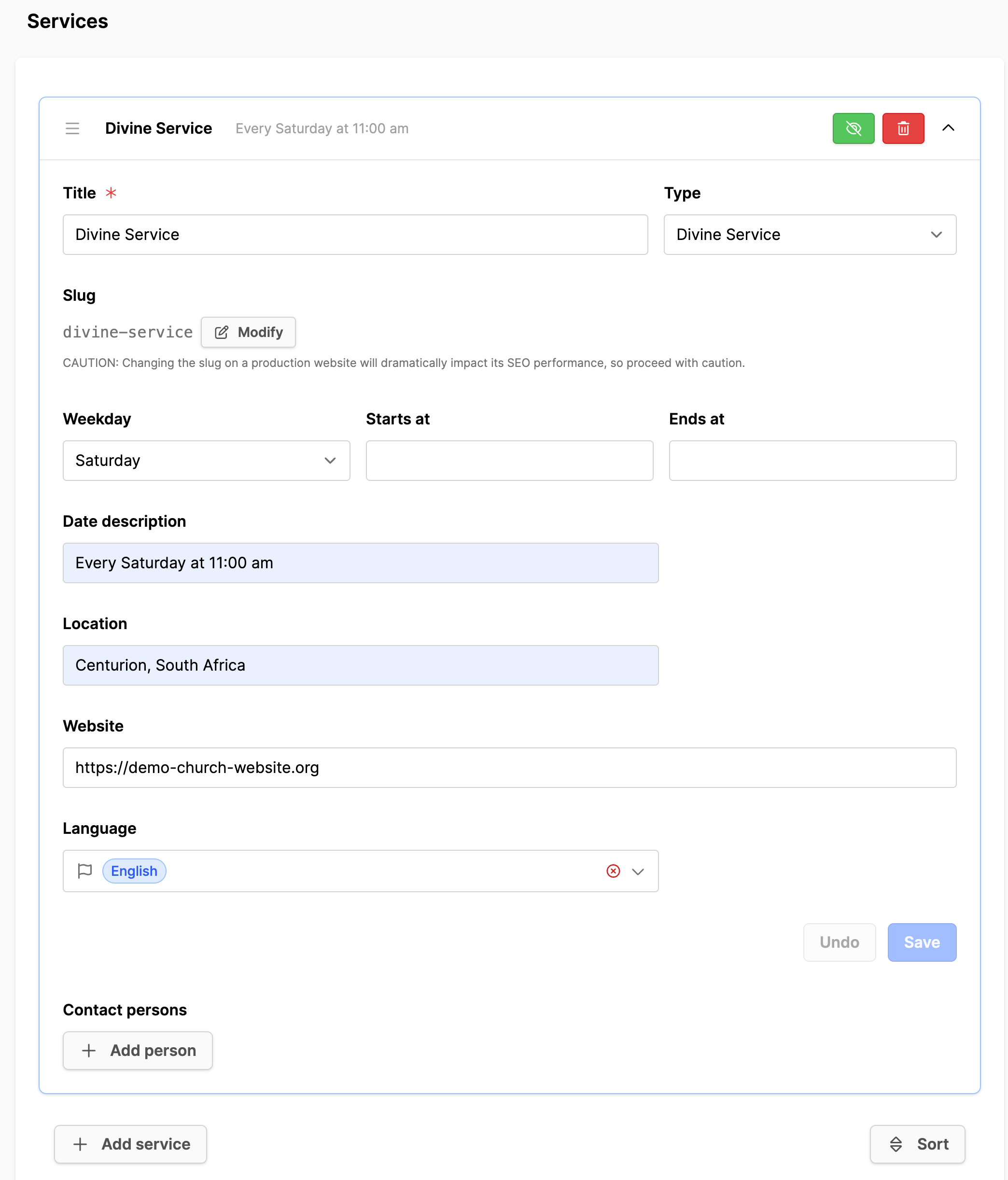
Task: Click the Date description field
Action: tap(361, 562)
